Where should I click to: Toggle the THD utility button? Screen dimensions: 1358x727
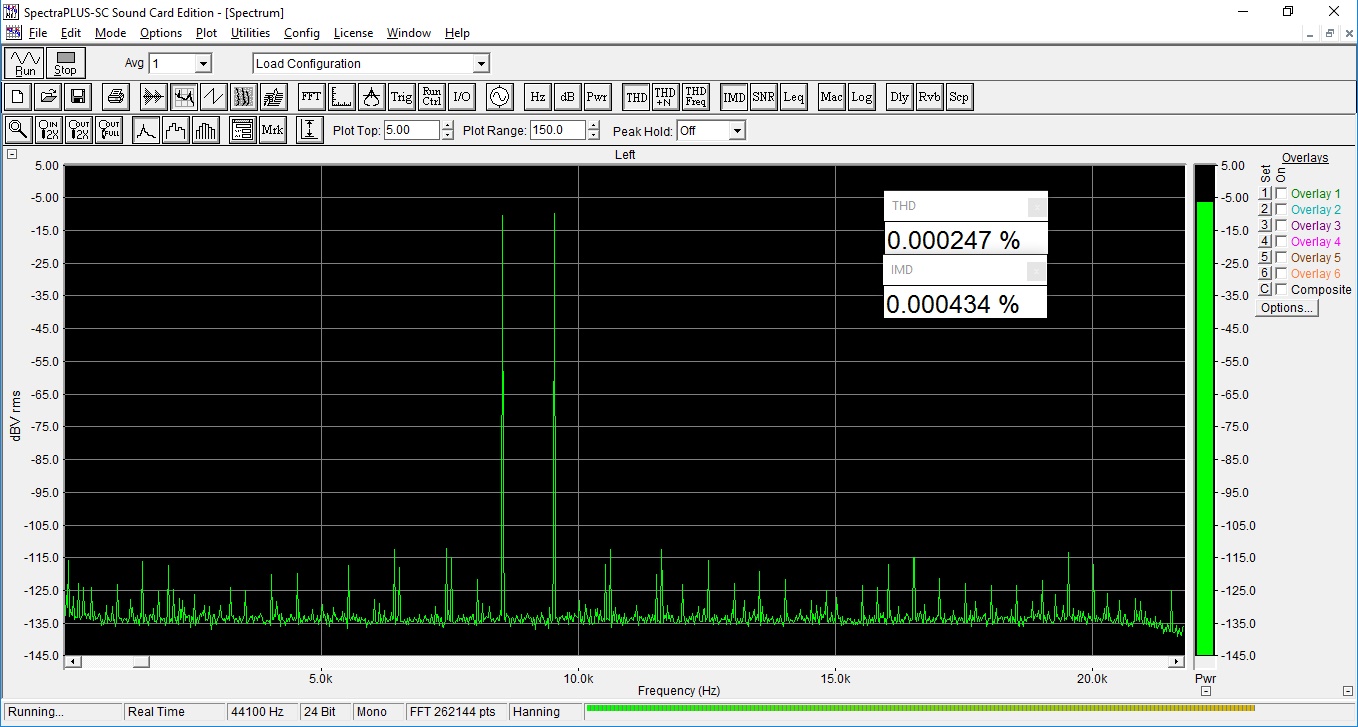click(636, 97)
